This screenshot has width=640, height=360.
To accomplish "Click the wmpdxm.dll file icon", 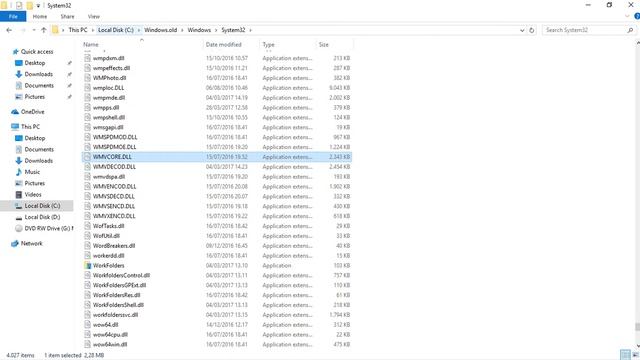I will click(87, 58).
